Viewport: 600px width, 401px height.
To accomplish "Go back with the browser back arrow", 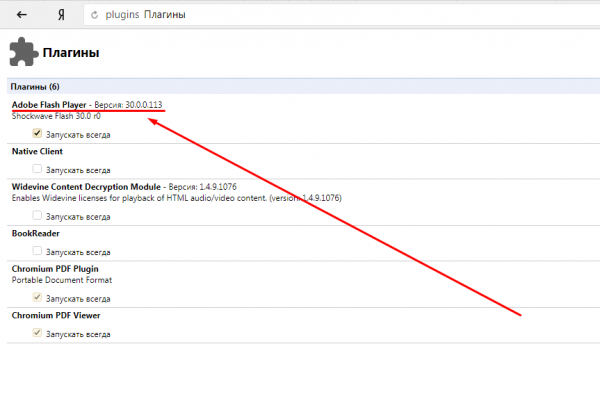I will [21, 15].
